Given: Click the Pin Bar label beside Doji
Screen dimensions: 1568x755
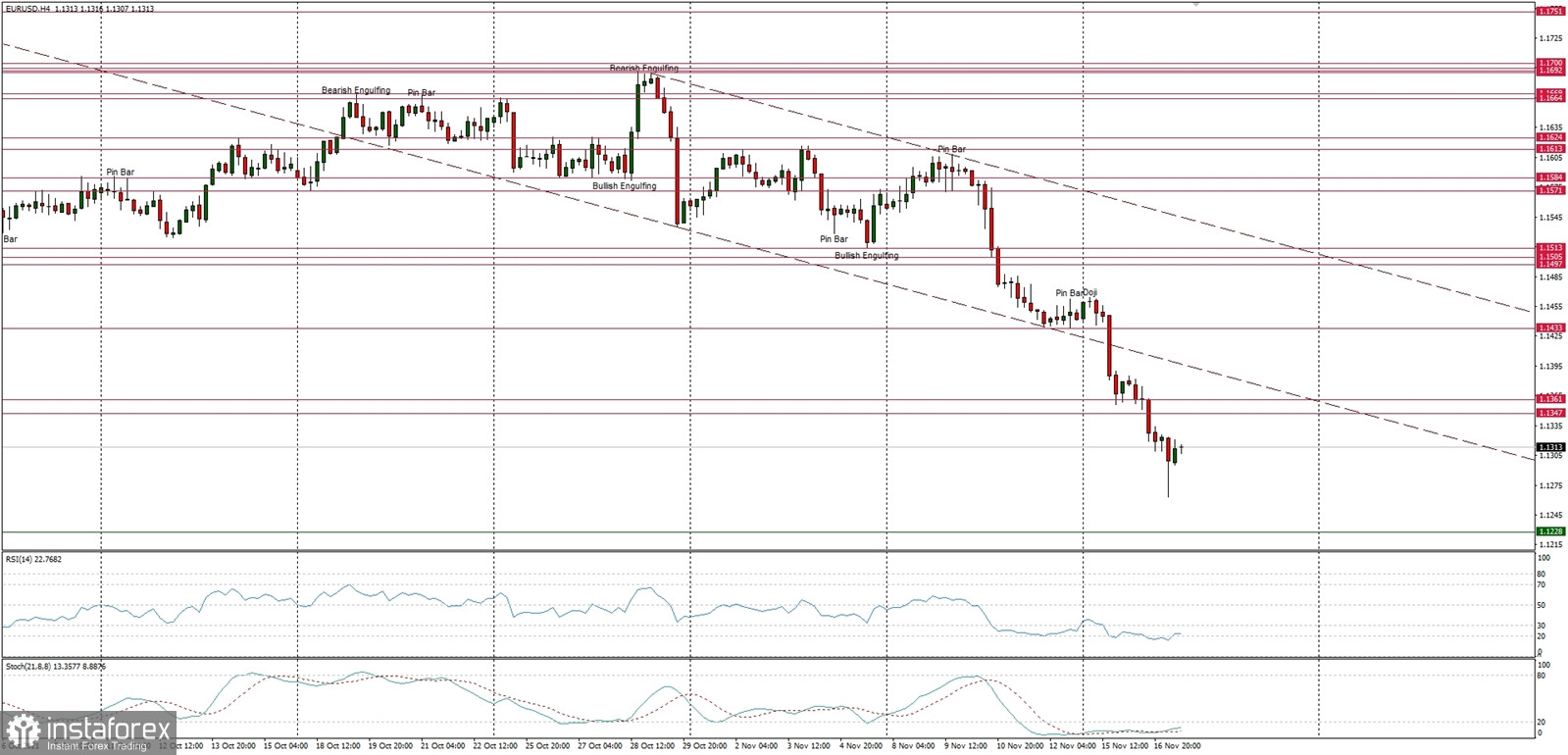Looking at the screenshot, I should [1069, 293].
